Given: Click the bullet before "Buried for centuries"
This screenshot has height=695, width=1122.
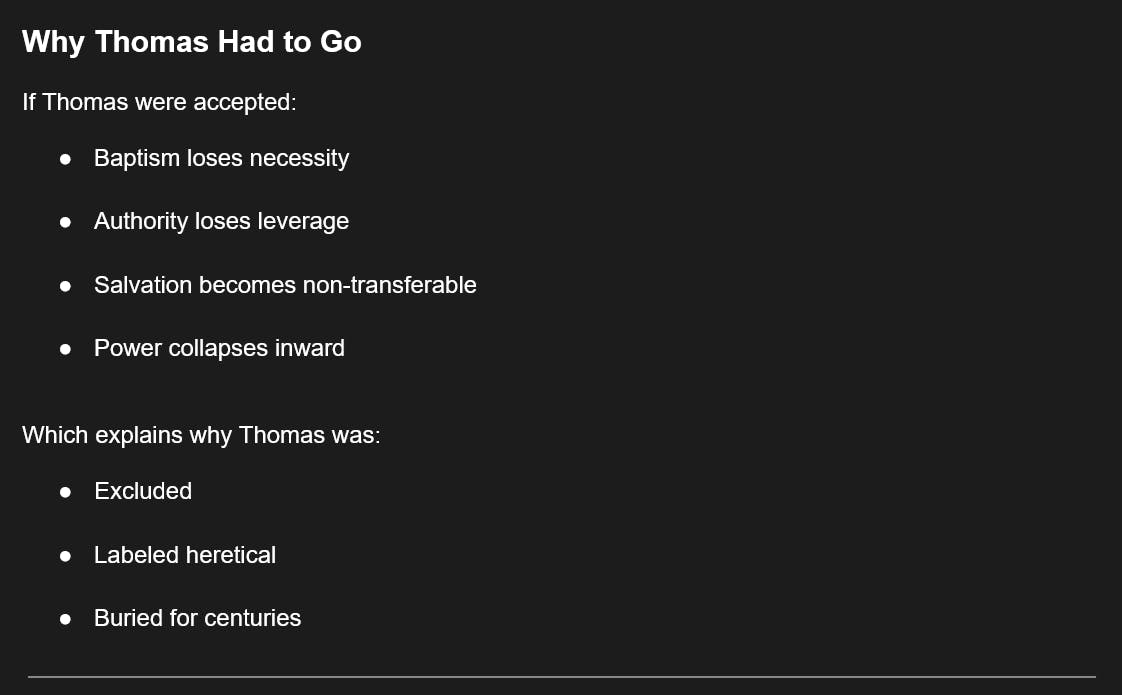Looking at the screenshot, I should coord(65,619).
